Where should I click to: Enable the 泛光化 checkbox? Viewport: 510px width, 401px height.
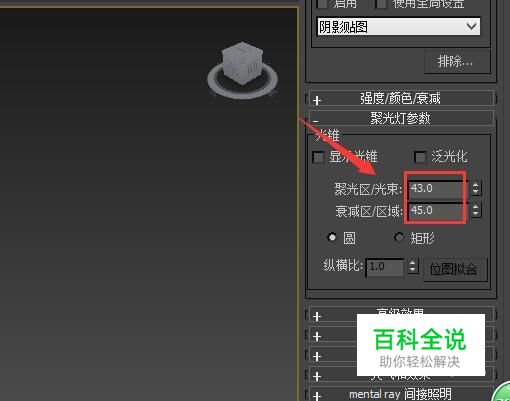(x=420, y=157)
